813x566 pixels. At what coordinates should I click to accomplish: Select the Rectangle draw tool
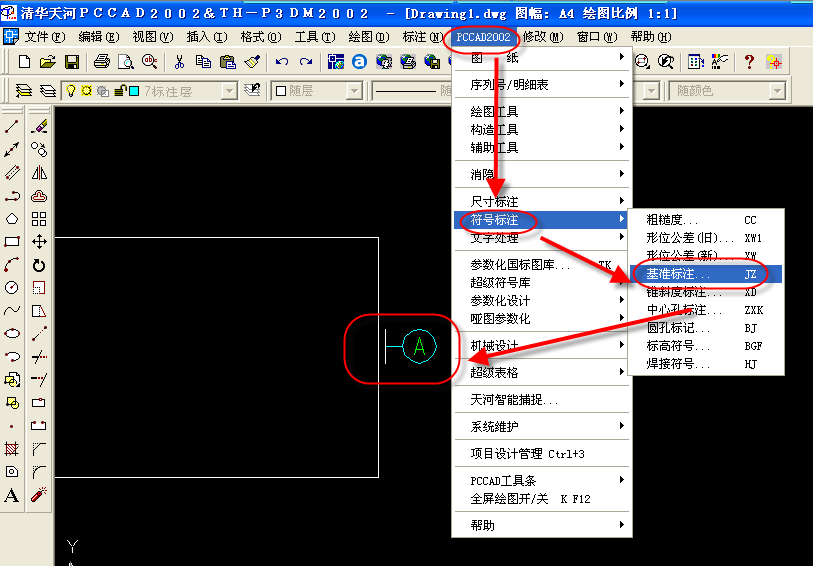(12, 242)
